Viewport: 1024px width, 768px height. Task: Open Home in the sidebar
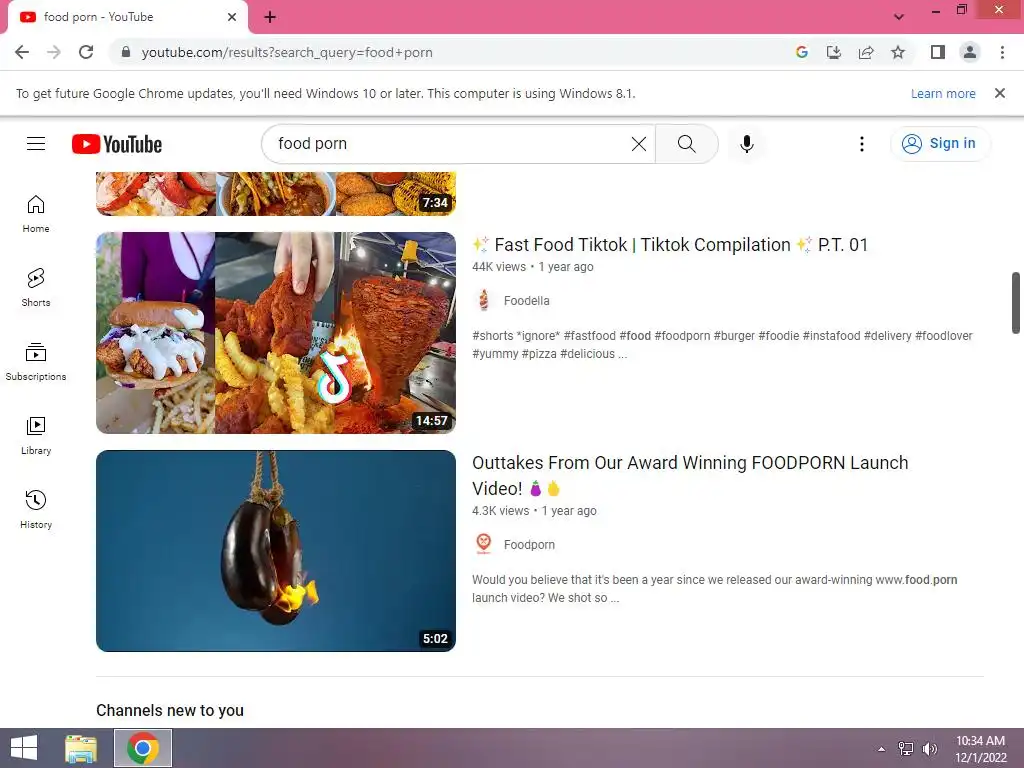coord(36,214)
